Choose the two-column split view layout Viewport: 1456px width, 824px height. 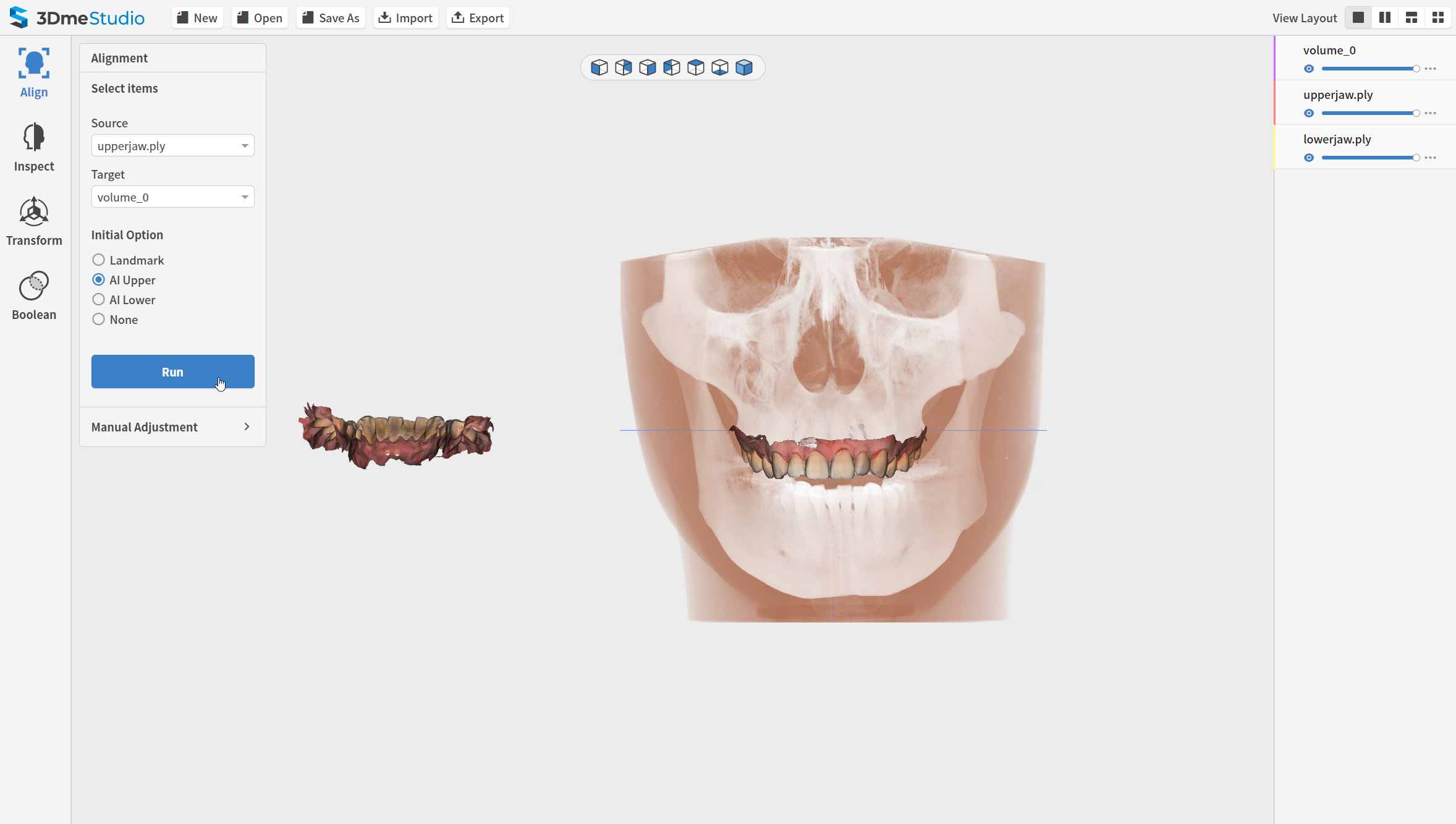point(1385,18)
